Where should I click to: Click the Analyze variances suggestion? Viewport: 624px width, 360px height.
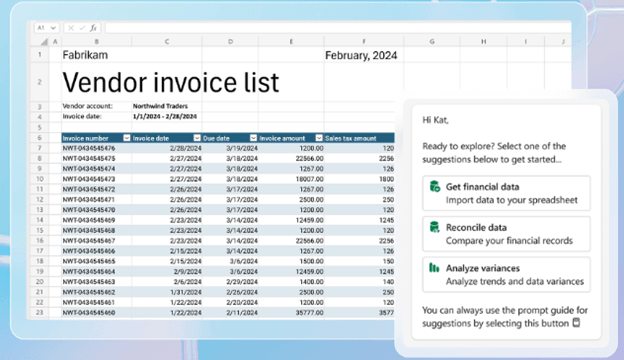pyautogui.click(x=506, y=274)
